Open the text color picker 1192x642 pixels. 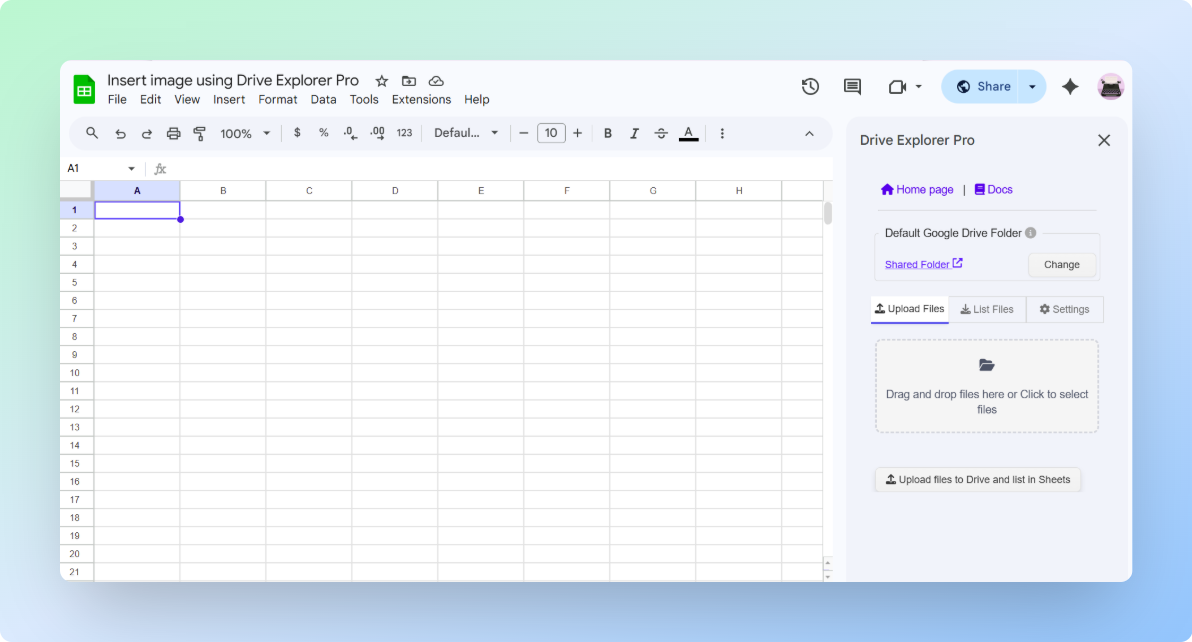click(x=688, y=133)
